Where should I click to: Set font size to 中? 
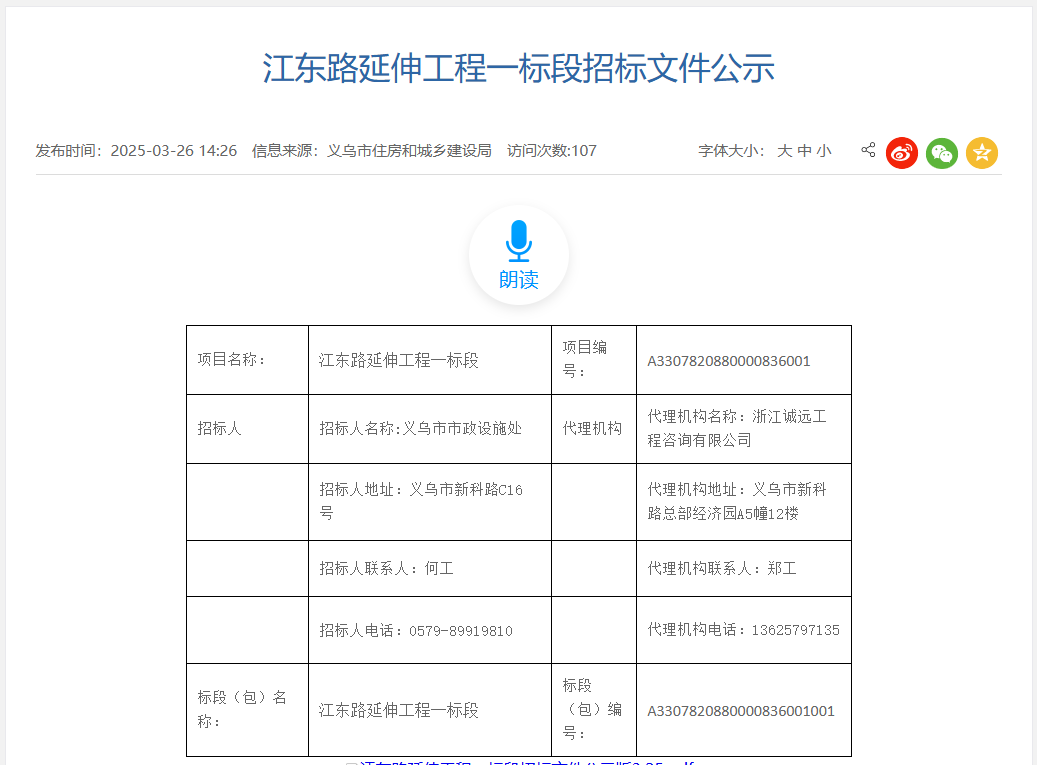tap(804, 151)
